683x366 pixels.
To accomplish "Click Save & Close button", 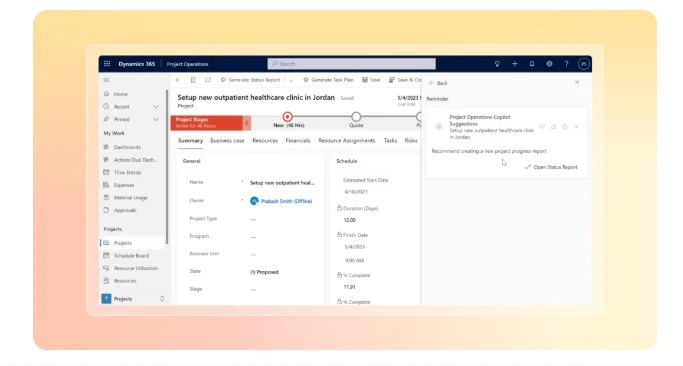I will (405, 80).
